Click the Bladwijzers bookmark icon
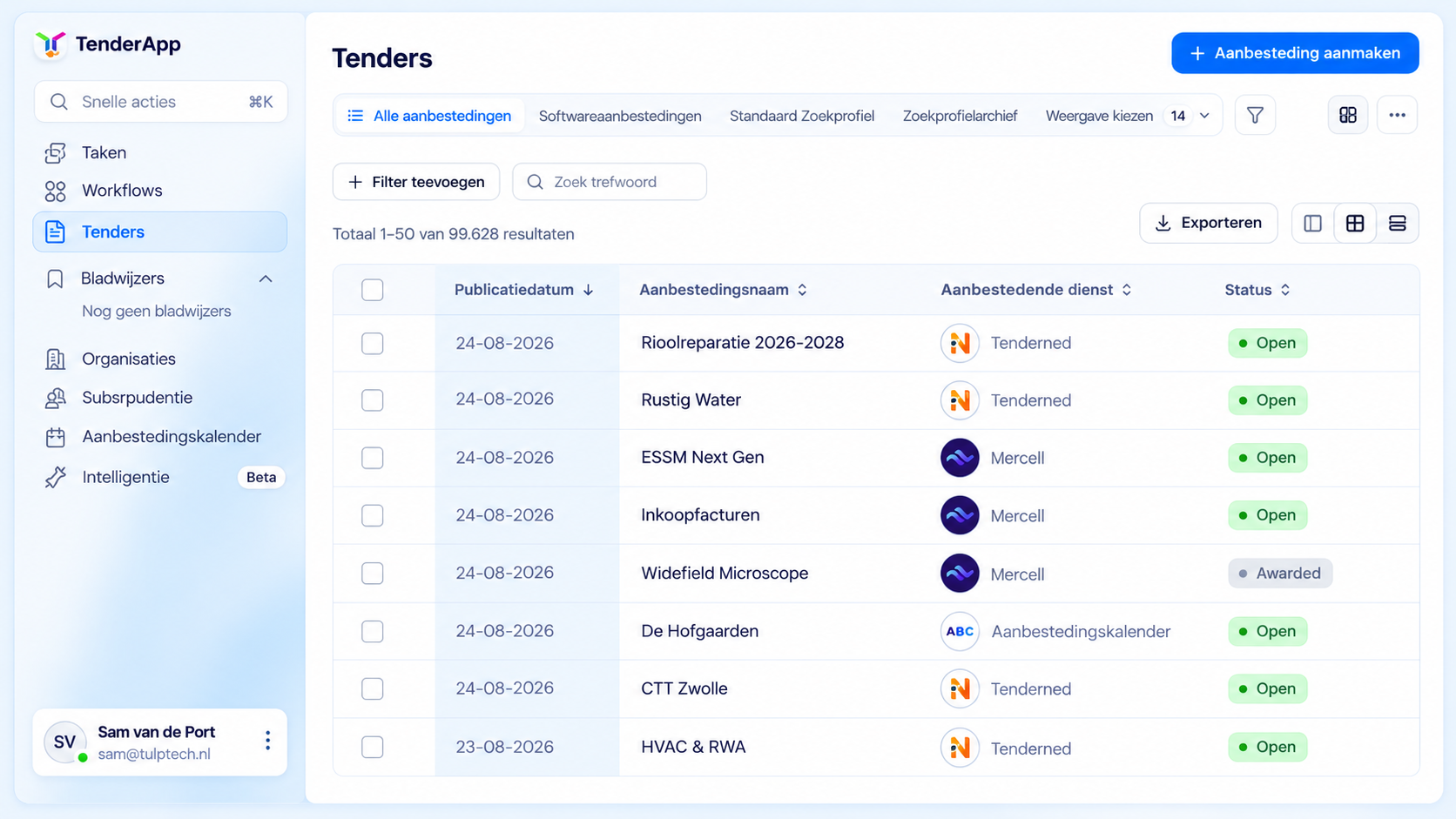Viewport: 1456px width, 819px height. [x=55, y=279]
